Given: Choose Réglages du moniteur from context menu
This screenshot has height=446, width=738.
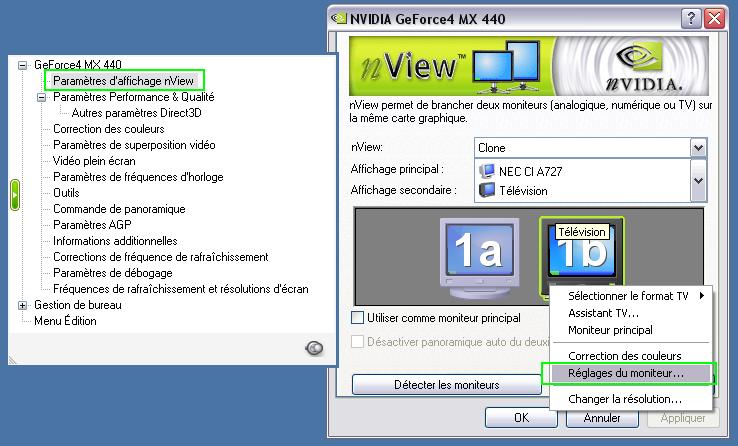Looking at the screenshot, I should [626, 373].
